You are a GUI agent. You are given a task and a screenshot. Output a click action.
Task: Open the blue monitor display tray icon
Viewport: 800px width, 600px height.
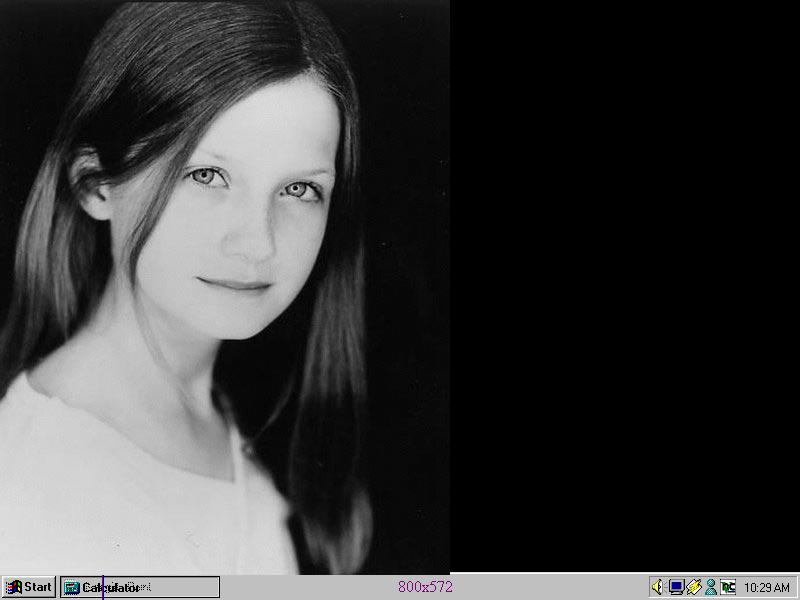click(676, 587)
